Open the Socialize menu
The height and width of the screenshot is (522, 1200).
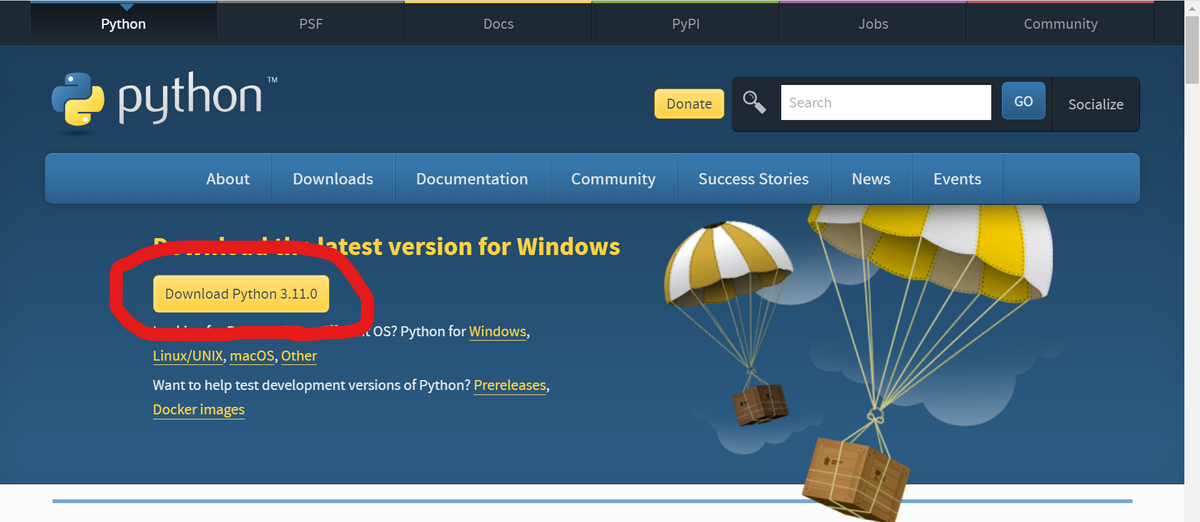pos(1096,104)
